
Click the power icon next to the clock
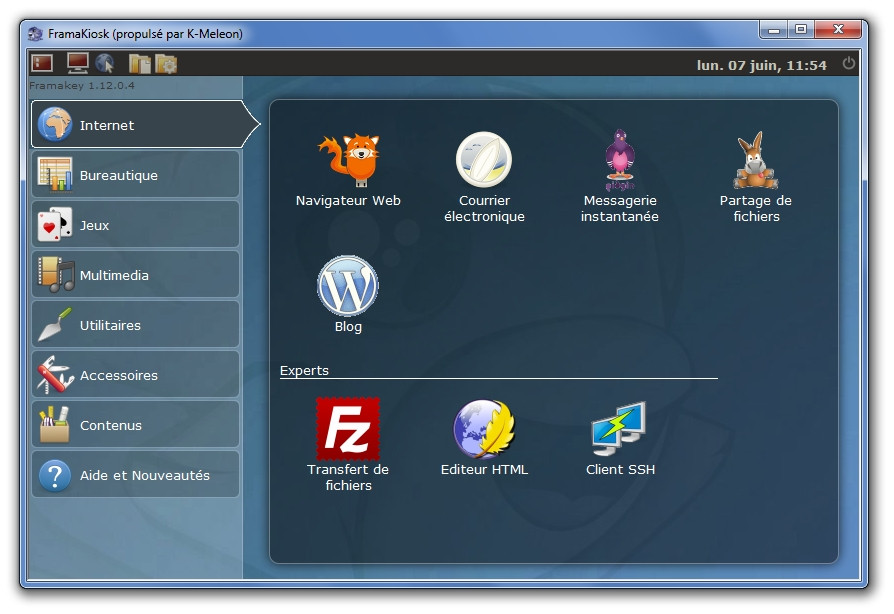tap(849, 63)
